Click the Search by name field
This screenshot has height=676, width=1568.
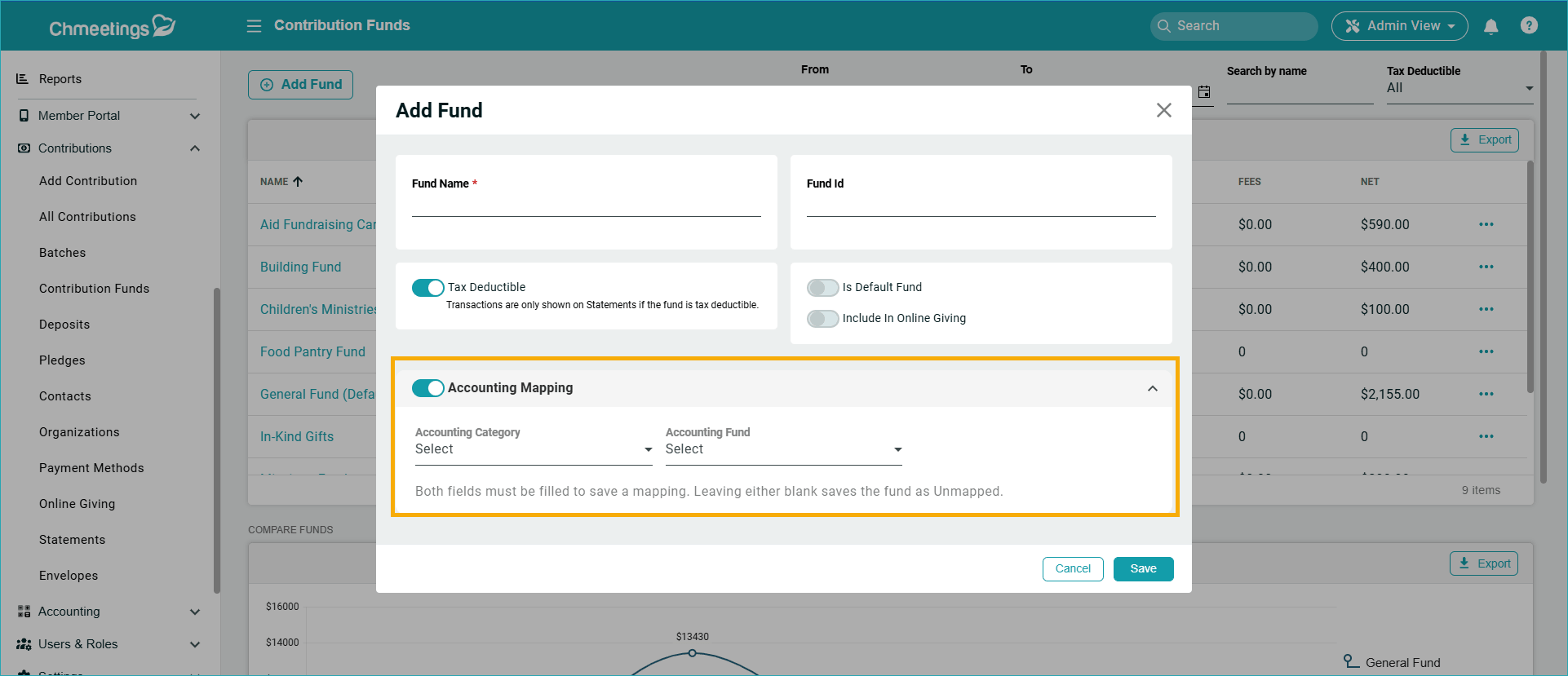[x=1300, y=92]
